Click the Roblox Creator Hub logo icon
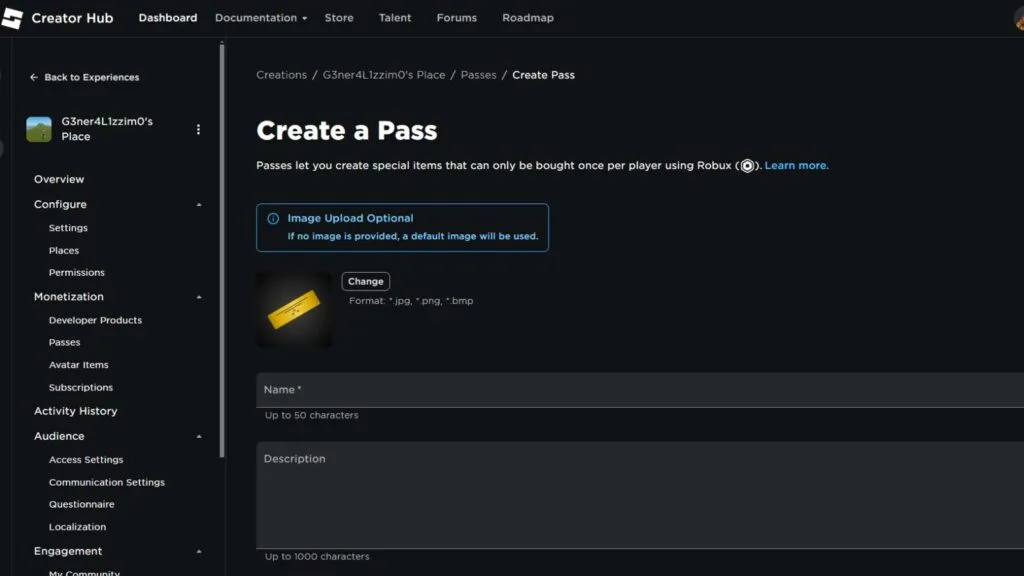This screenshot has width=1024, height=576. click(x=12, y=18)
